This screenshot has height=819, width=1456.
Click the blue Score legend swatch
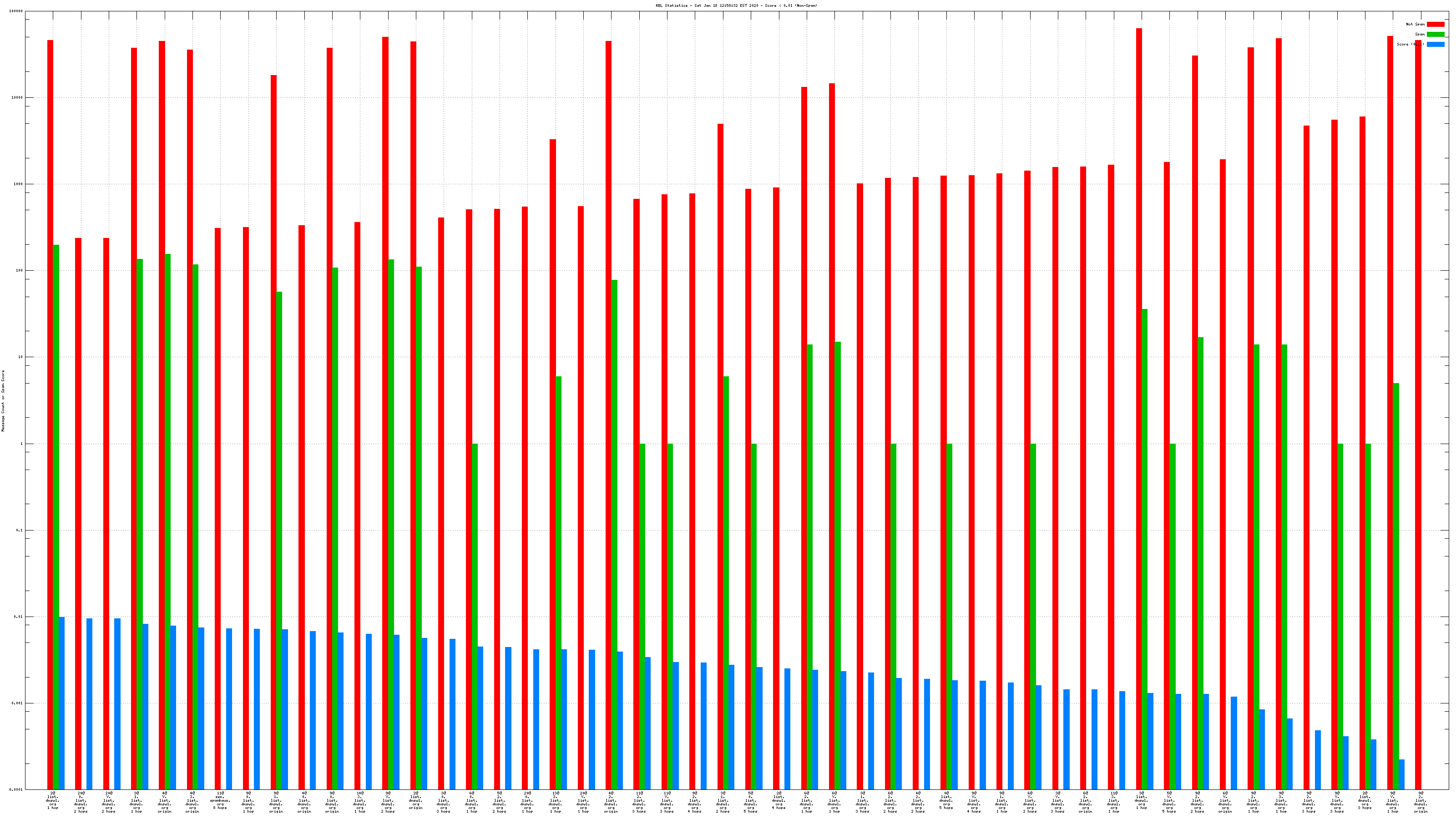click(1435, 44)
